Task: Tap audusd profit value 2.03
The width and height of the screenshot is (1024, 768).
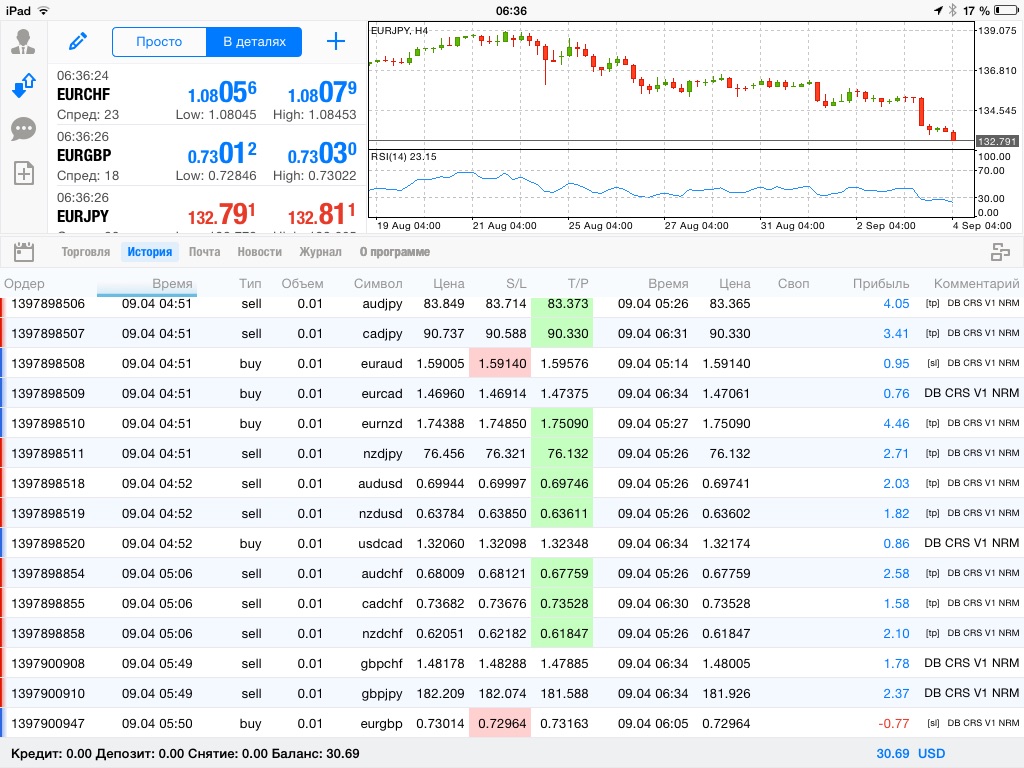Action: click(x=896, y=483)
